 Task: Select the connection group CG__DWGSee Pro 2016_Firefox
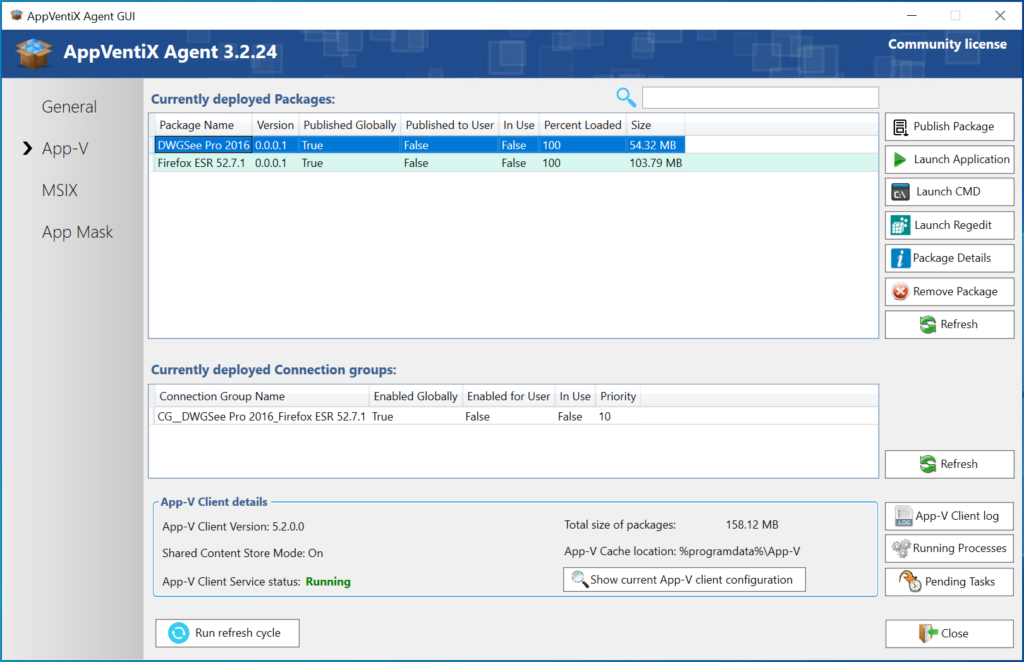tap(300, 416)
